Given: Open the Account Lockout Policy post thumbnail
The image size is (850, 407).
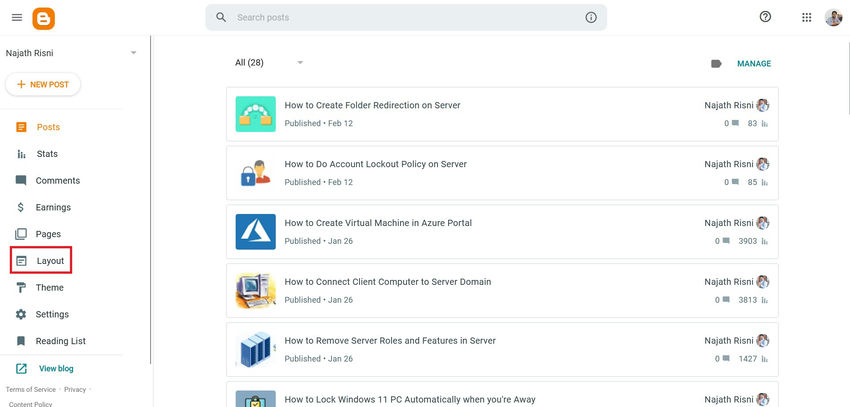Looking at the screenshot, I should pyautogui.click(x=255, y=172).
